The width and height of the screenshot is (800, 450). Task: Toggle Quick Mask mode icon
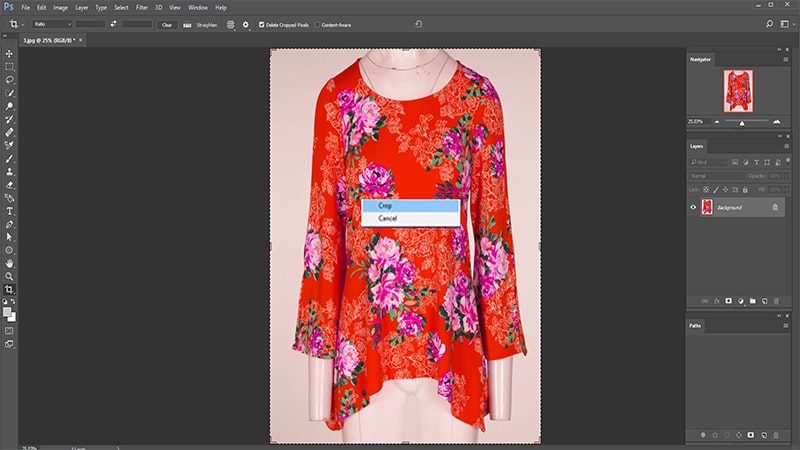tap(9, 331)
